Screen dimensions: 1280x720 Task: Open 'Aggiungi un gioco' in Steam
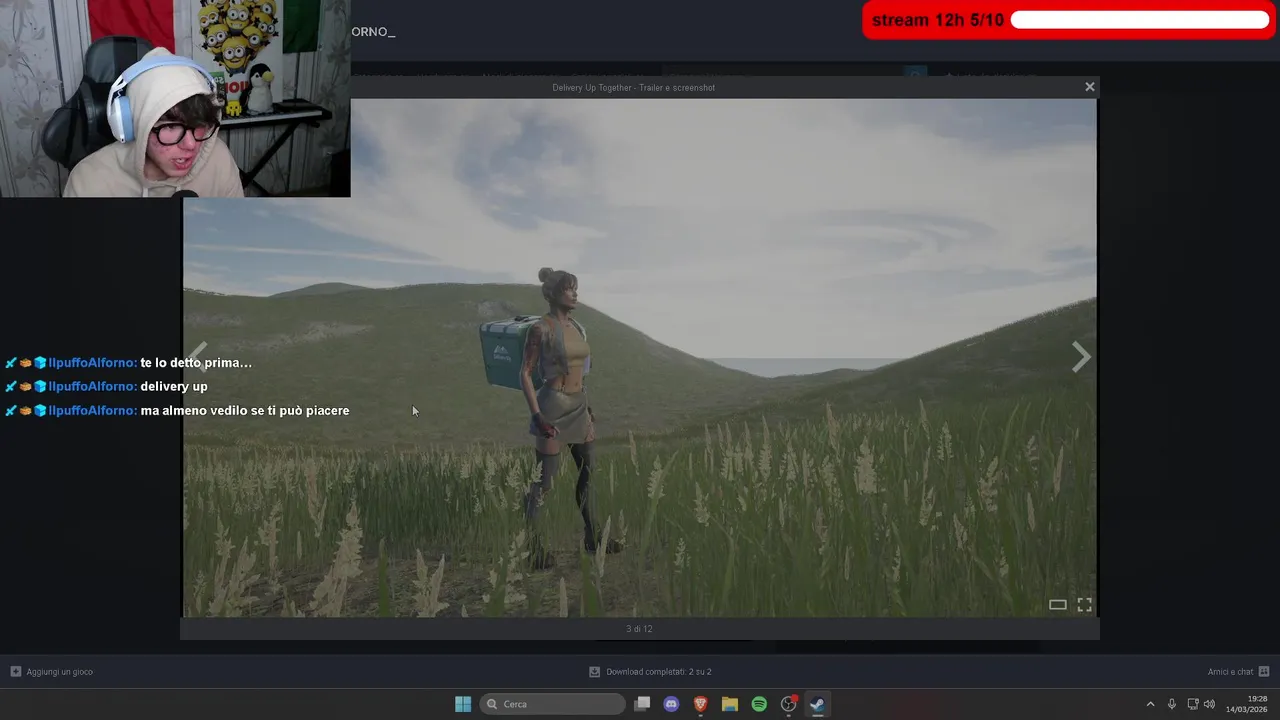point(59,672)
